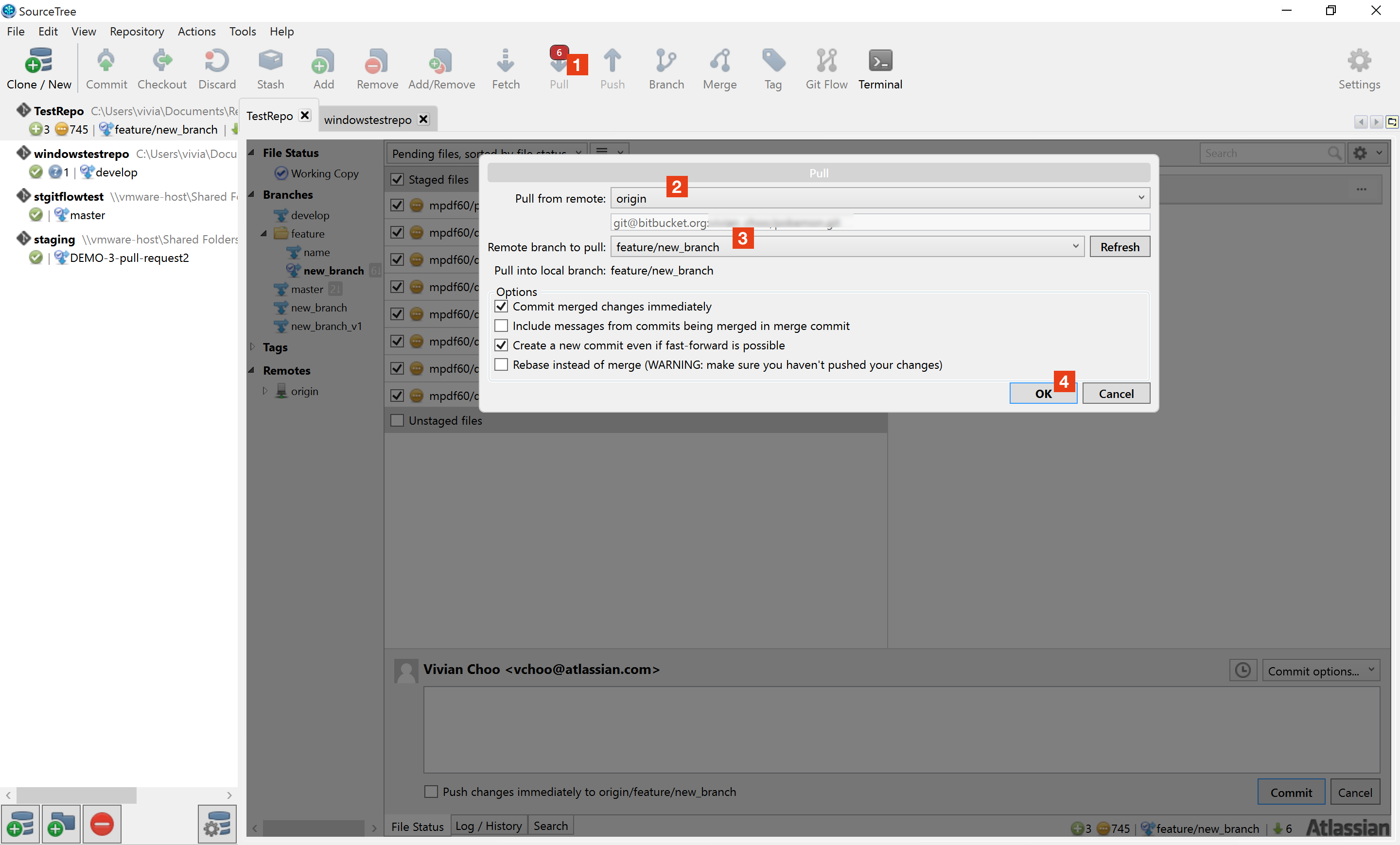This screenshot has width=1400, height=845.
Task: Click the Git Flow toolbar icon
Action: tap(826, 61)
